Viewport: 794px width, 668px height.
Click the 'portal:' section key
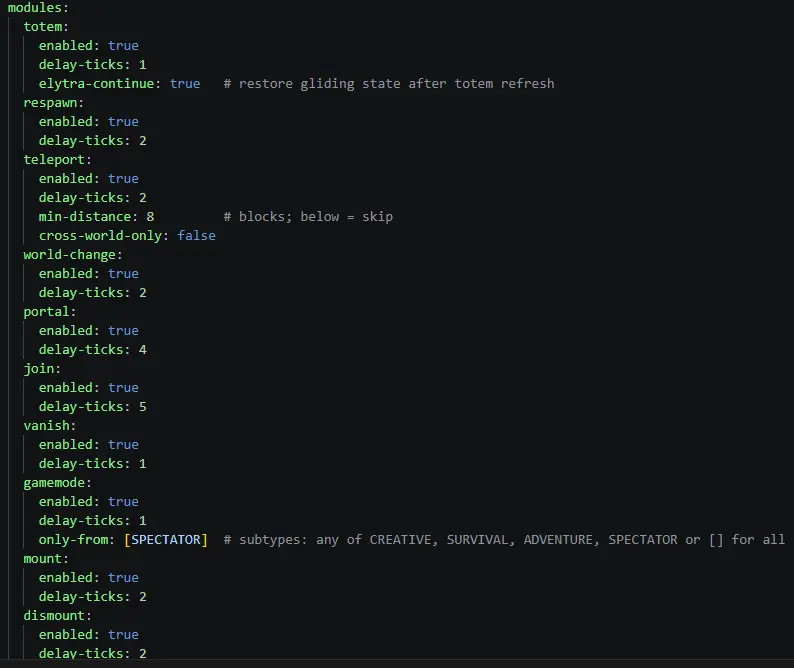(x=50, y=311)
